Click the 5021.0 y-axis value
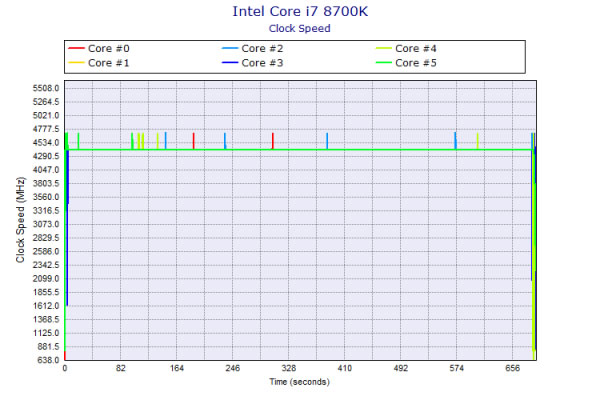The image size is (600, 400). (46, 116)
